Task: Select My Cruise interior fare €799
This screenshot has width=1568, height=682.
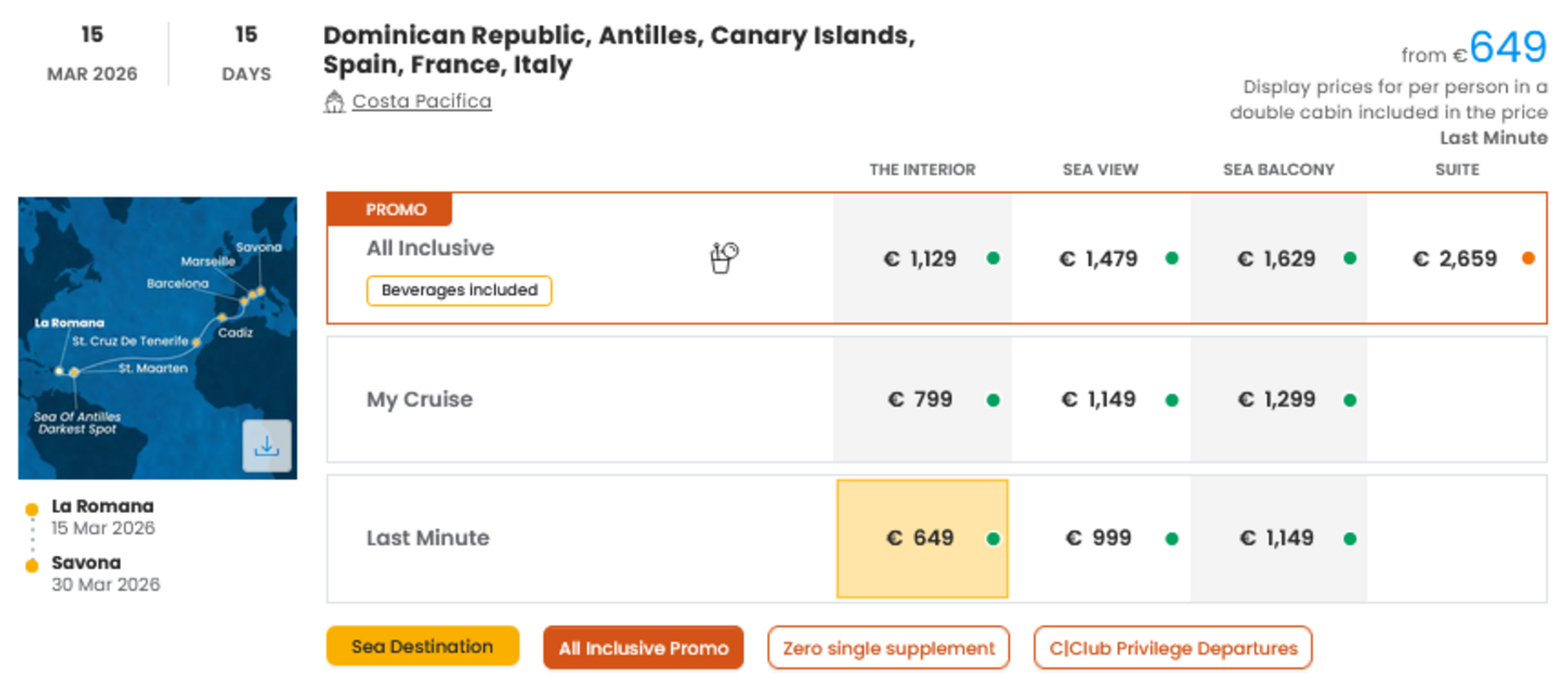Action: tap(921, 399)
